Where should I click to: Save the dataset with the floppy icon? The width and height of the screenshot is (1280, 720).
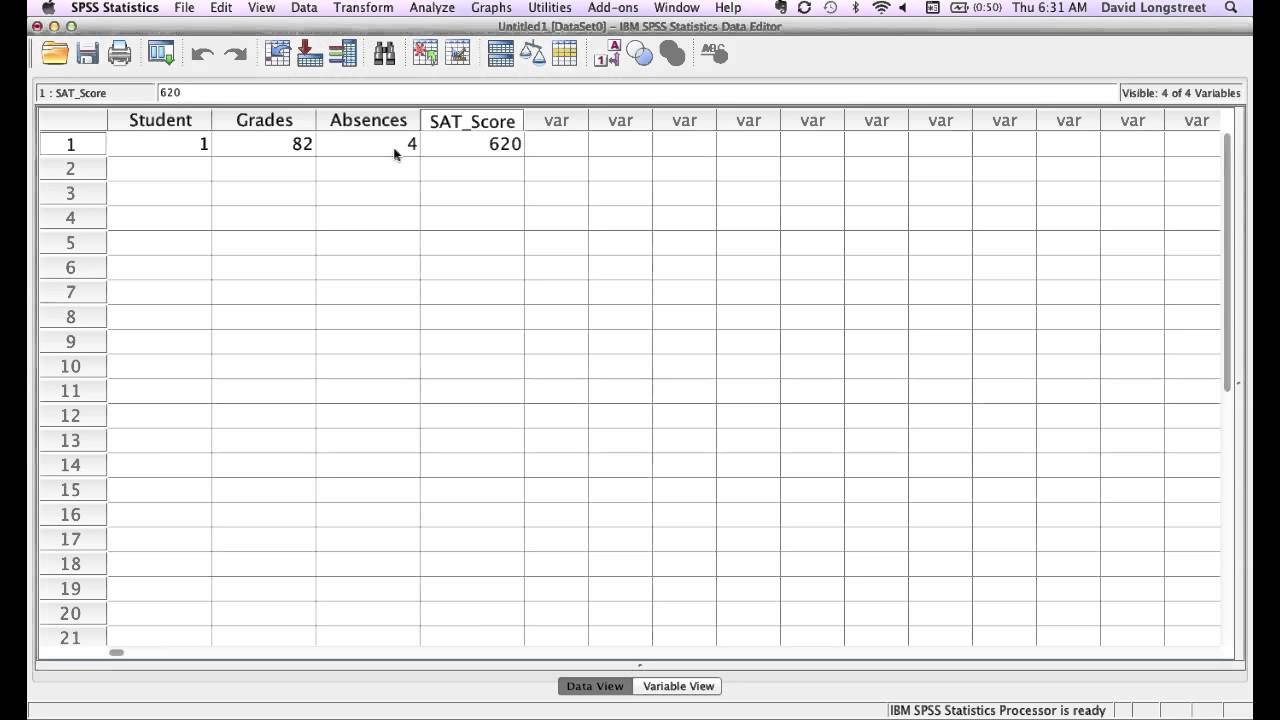pyautogui.click(x=87, y=54)
